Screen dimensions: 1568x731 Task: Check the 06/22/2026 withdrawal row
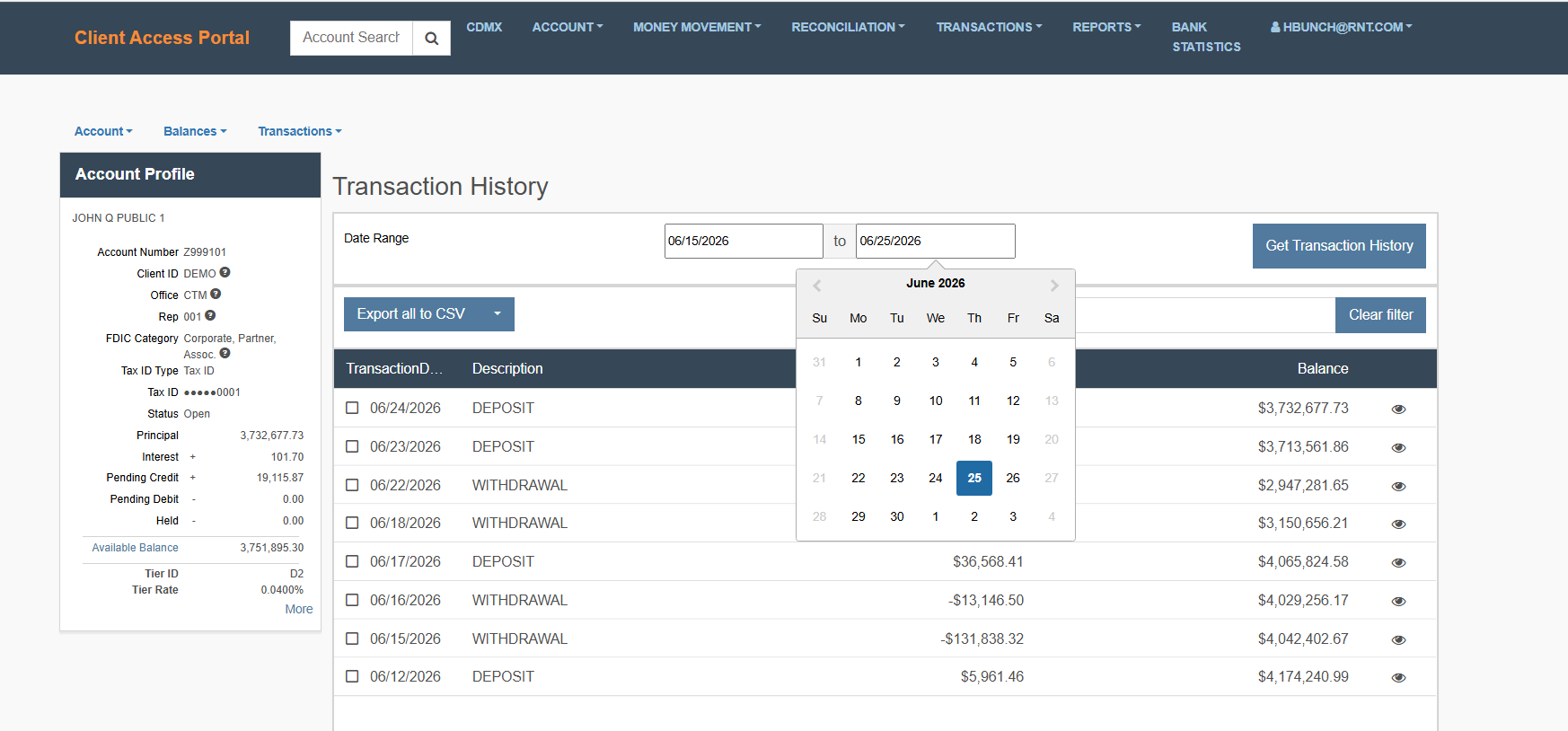click(352, 485)
